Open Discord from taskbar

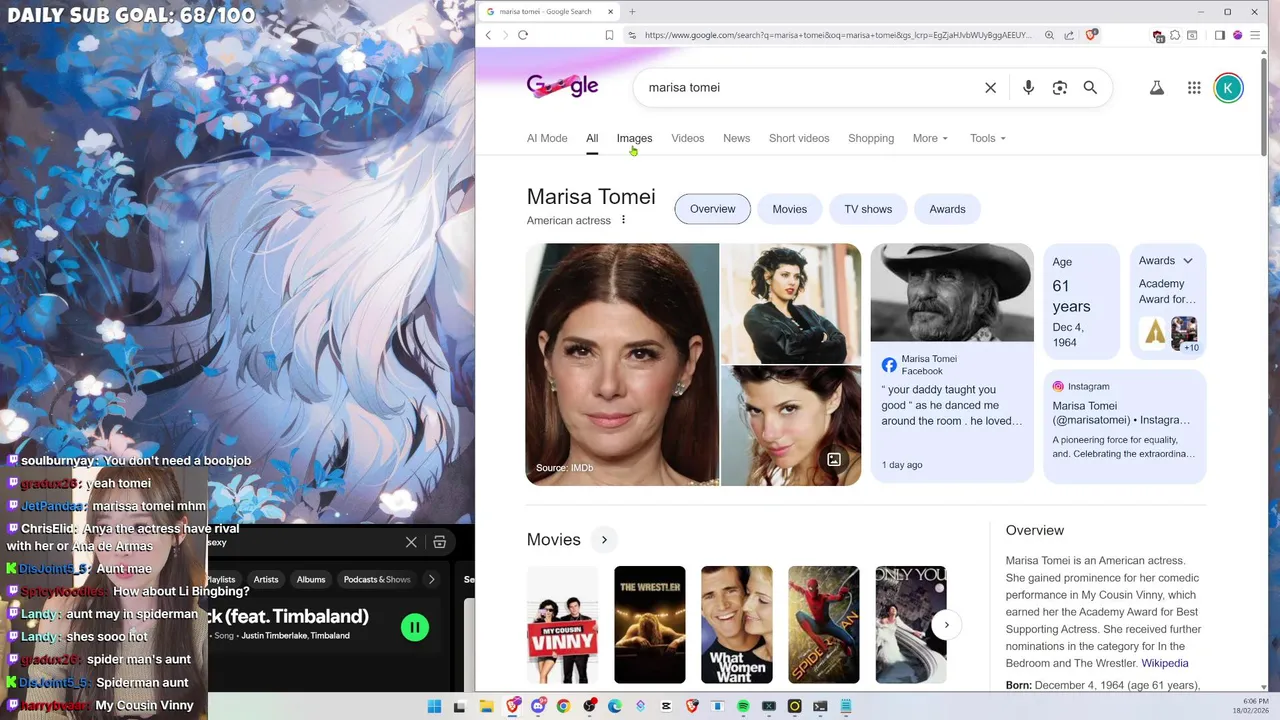click(539, 706)
